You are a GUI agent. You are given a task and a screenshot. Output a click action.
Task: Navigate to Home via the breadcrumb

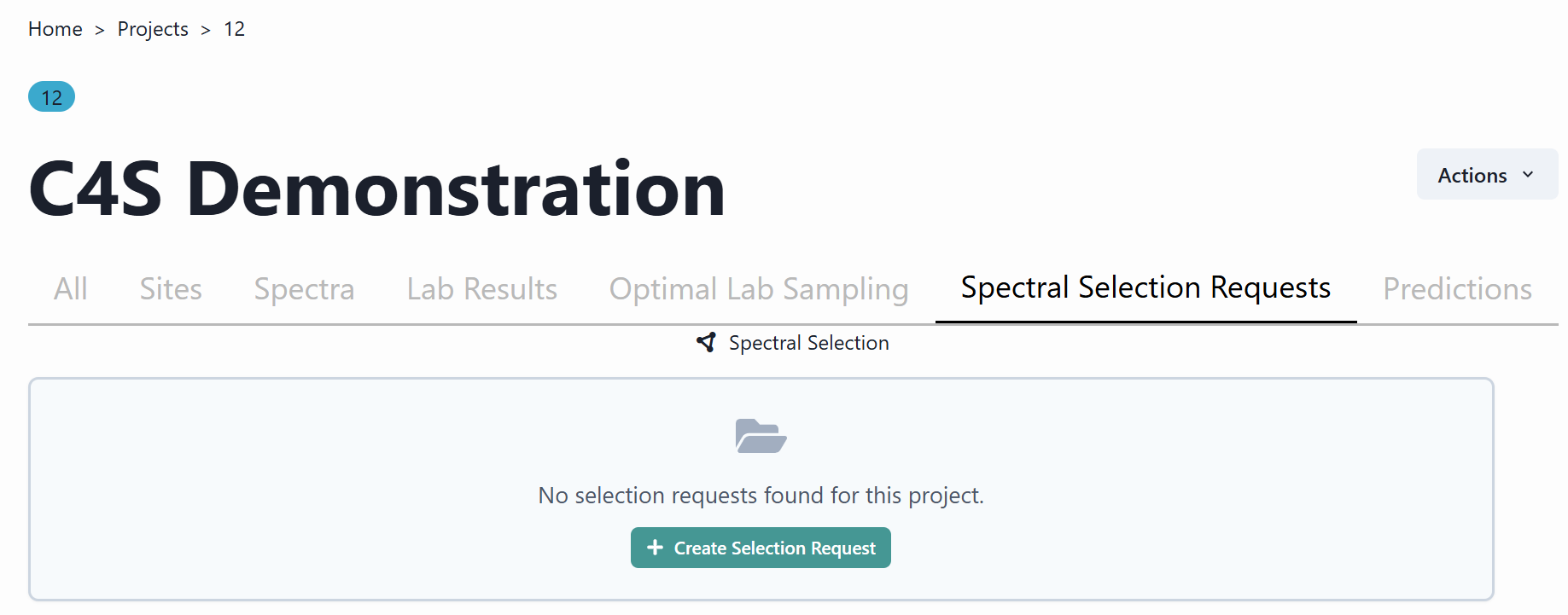(55, 29)
